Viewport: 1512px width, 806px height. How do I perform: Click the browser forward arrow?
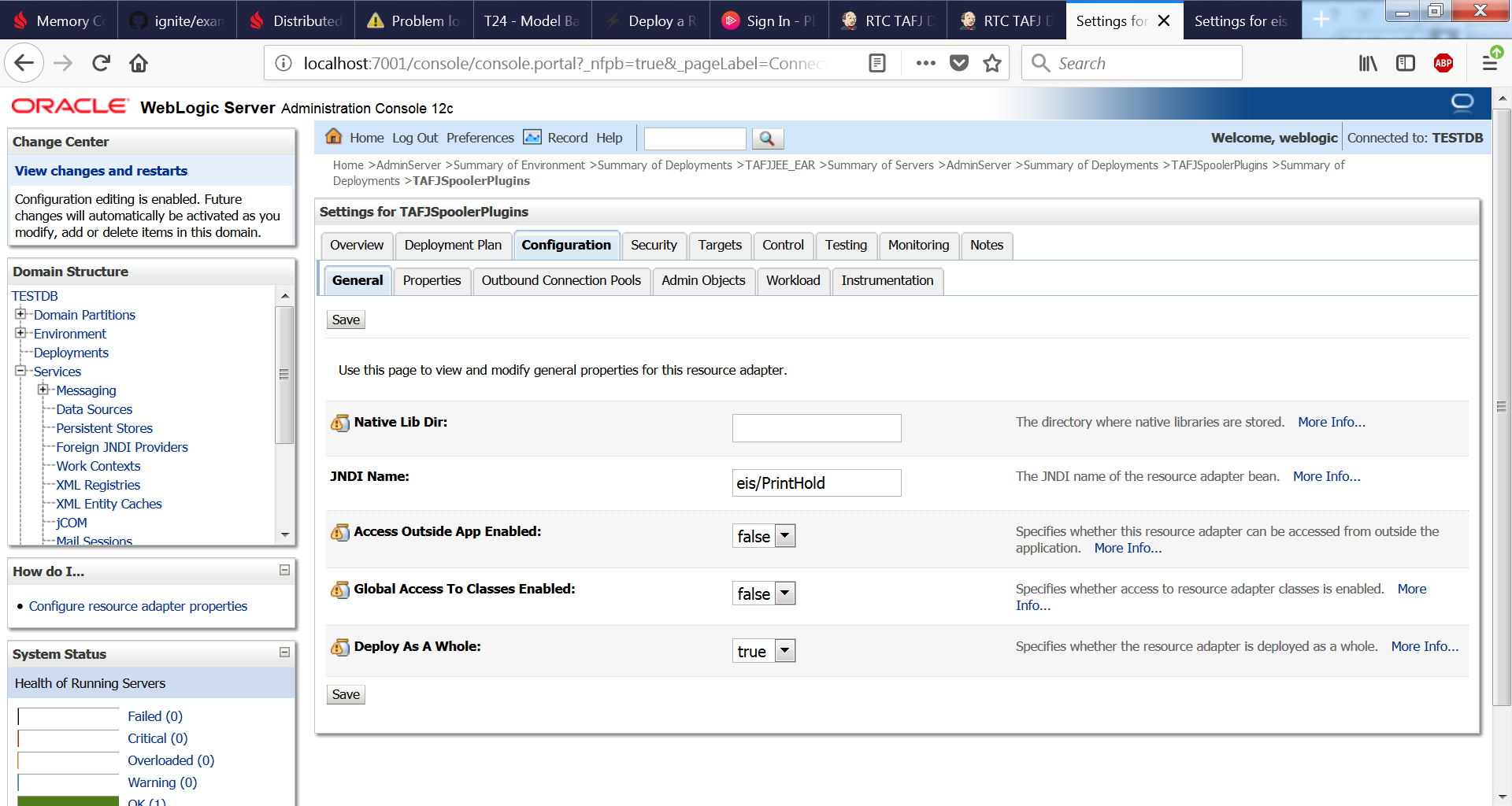point(63,63)
